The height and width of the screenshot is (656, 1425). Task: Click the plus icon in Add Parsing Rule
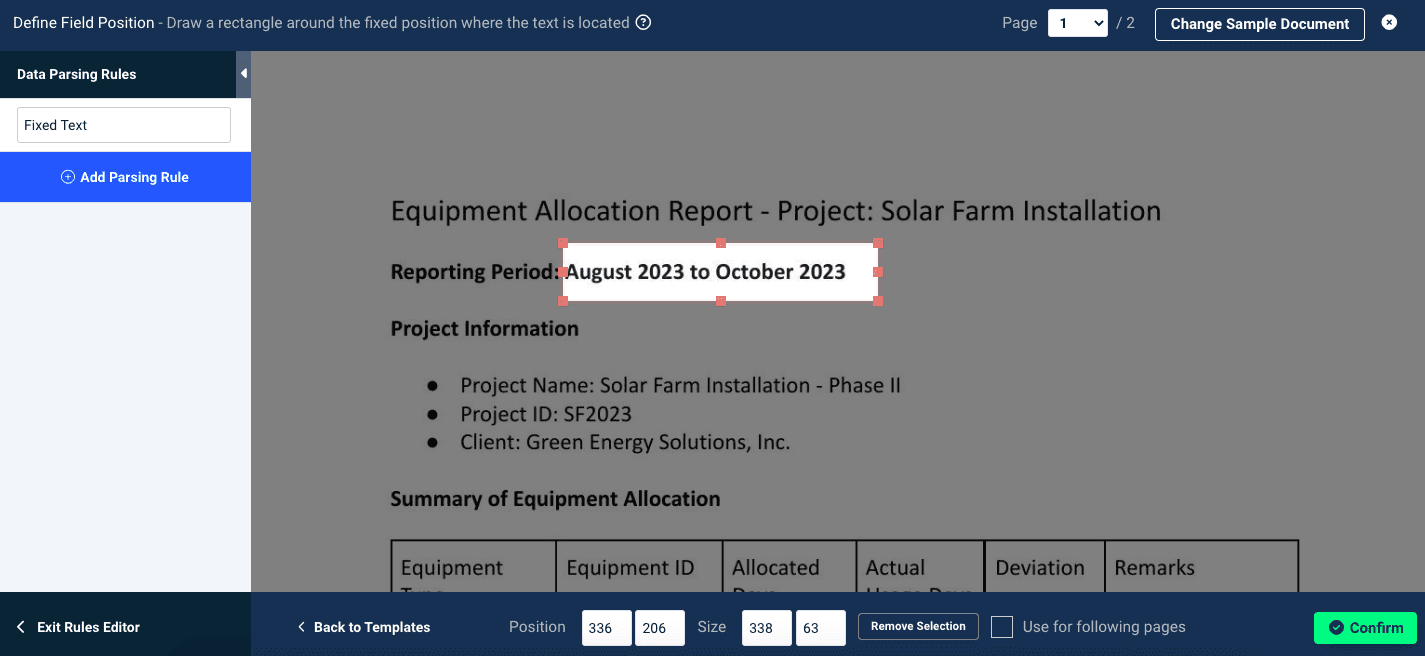(68, 177)
